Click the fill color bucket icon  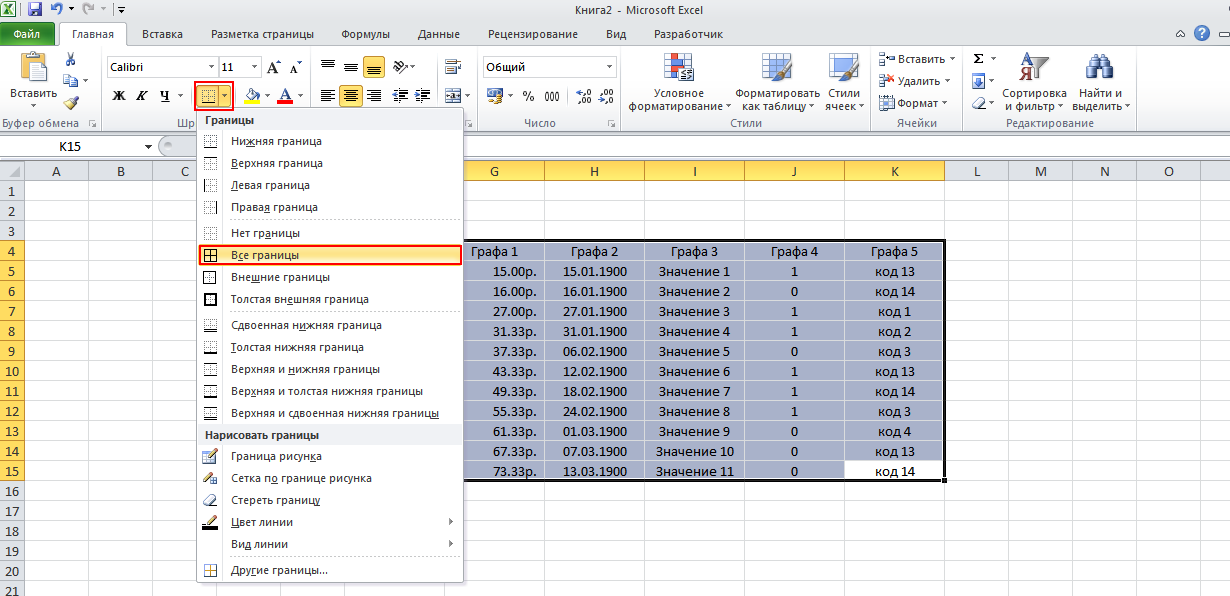252,96
